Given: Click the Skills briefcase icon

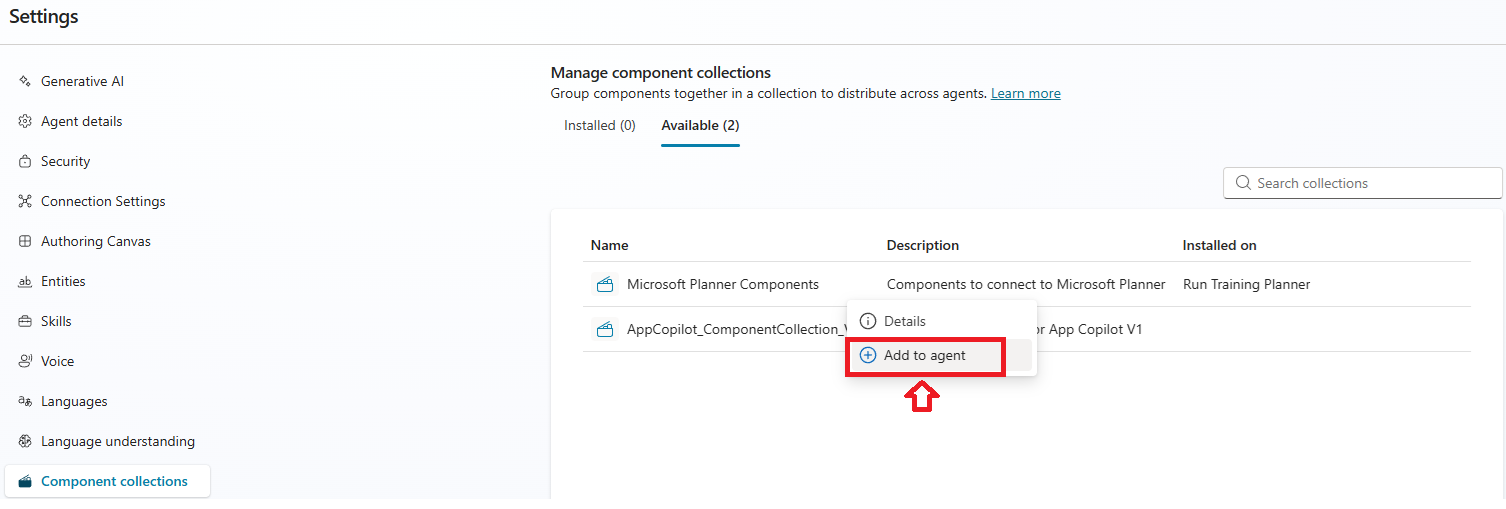Looking at the screenshot, I should point(25,321).
